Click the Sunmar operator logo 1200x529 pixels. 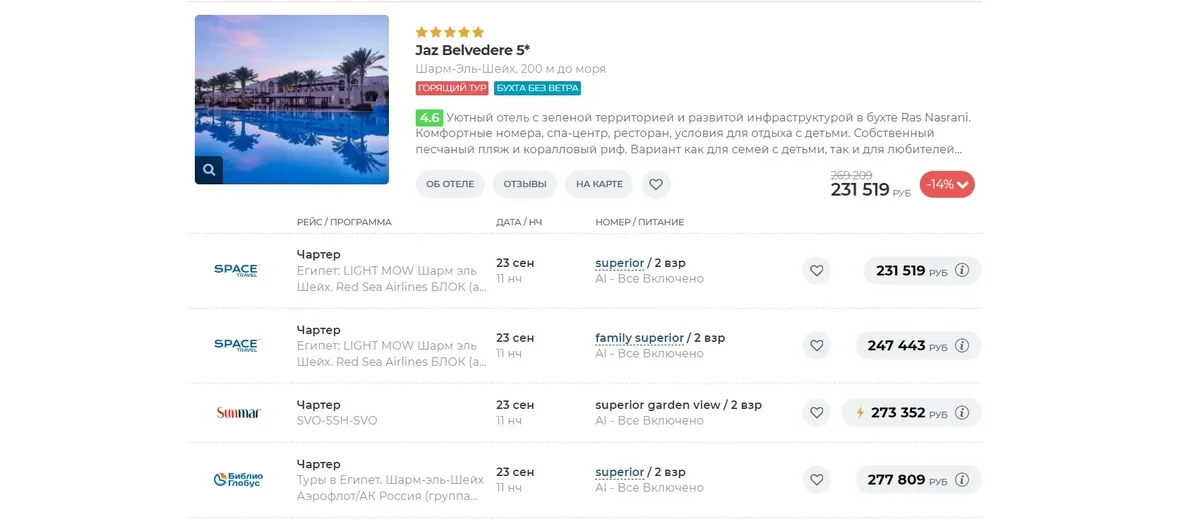pyautogui.click(x=238, y=412)
